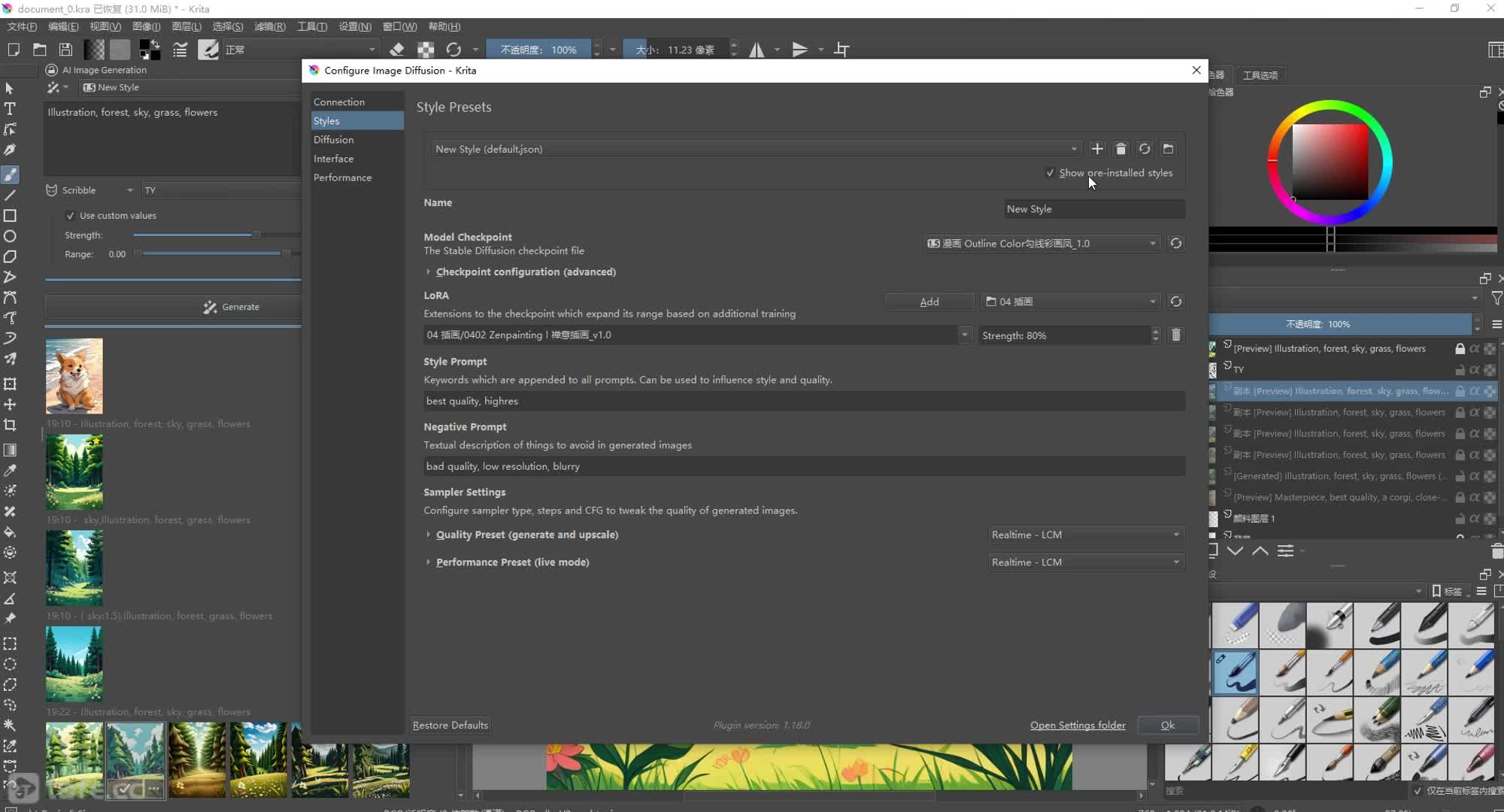The height and width of the screenshot is (812, 1504).
Task: Select the Rectangle tool
Action: tap(10, 216)
